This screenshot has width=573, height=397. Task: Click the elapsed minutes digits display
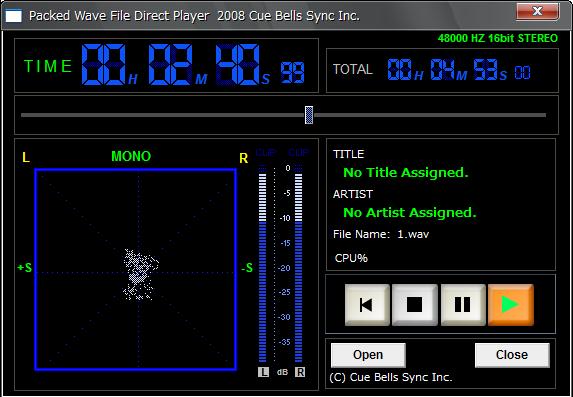pos(170,64)
